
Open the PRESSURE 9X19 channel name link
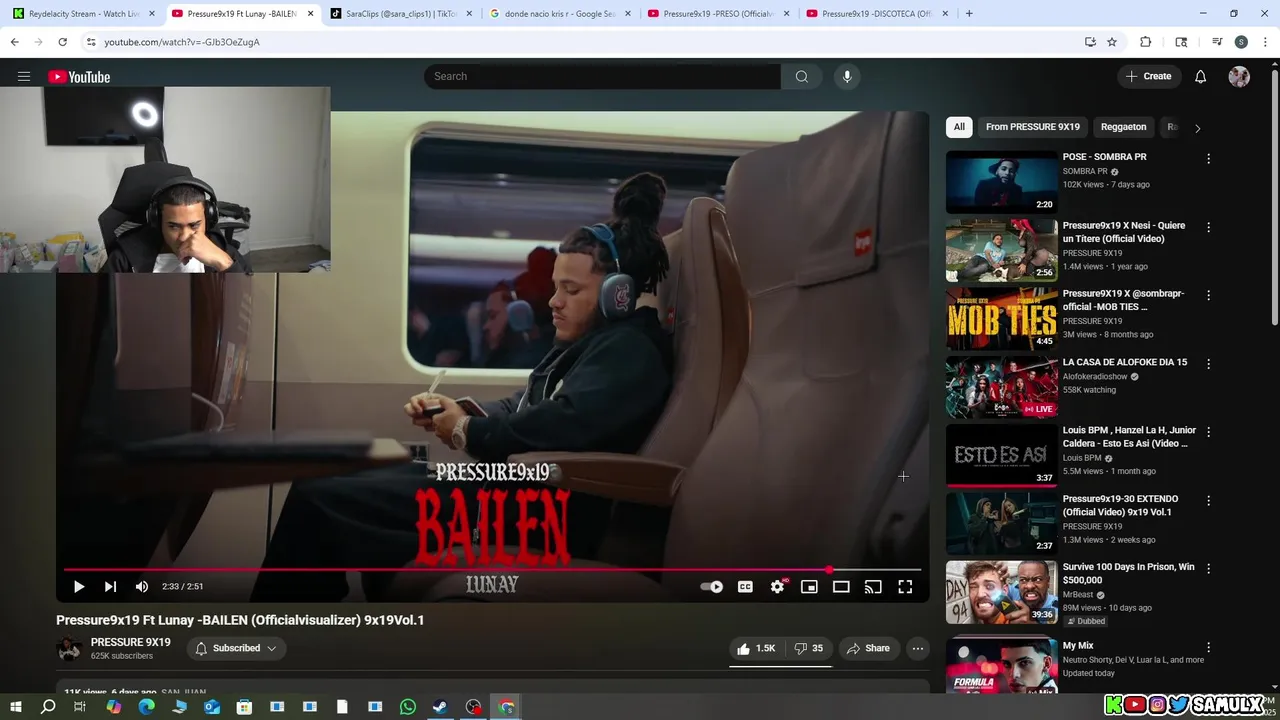click(x=130, y=642)
